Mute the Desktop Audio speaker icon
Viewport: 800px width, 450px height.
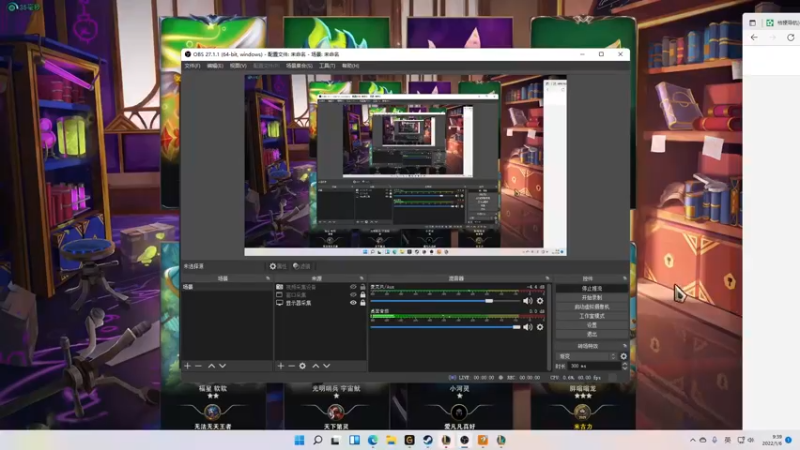(528, 327)
